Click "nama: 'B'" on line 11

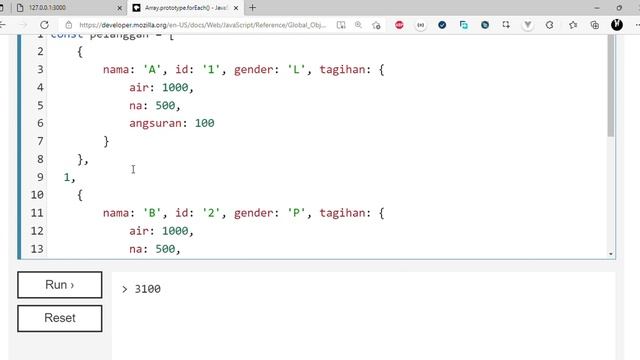[132, 213]
